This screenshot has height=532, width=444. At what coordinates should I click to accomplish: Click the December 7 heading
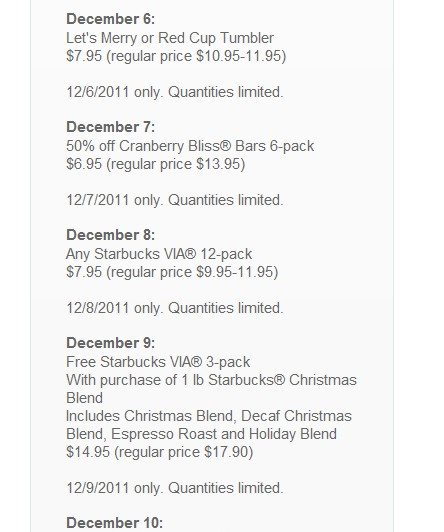111,127
